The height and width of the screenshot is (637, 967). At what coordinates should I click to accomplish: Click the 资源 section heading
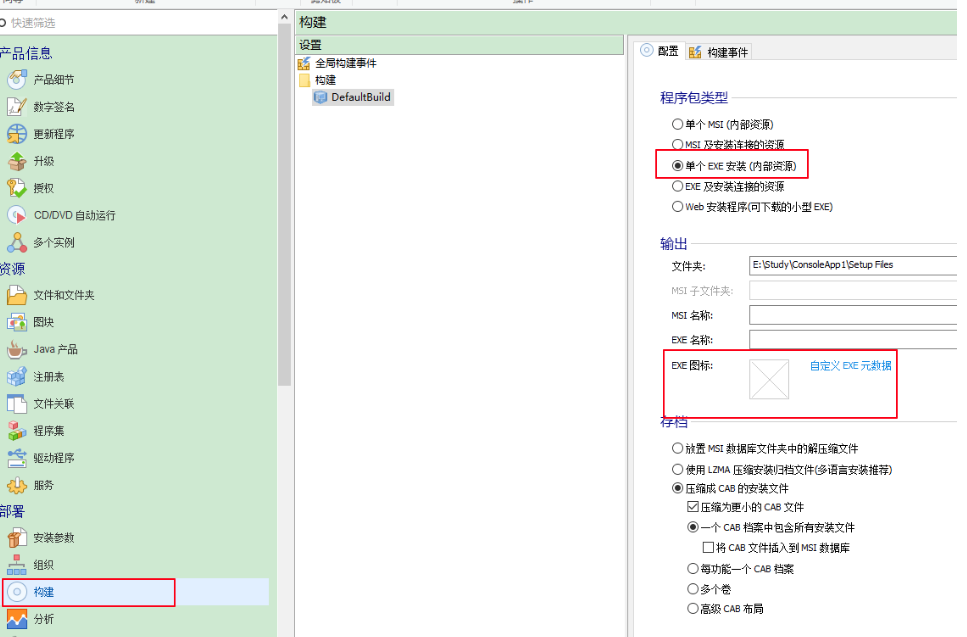[12, 269]
